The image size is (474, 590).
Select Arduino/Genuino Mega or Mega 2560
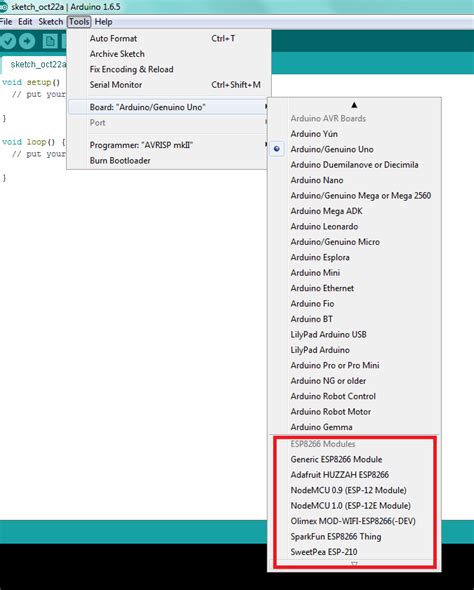pos(355,195)
